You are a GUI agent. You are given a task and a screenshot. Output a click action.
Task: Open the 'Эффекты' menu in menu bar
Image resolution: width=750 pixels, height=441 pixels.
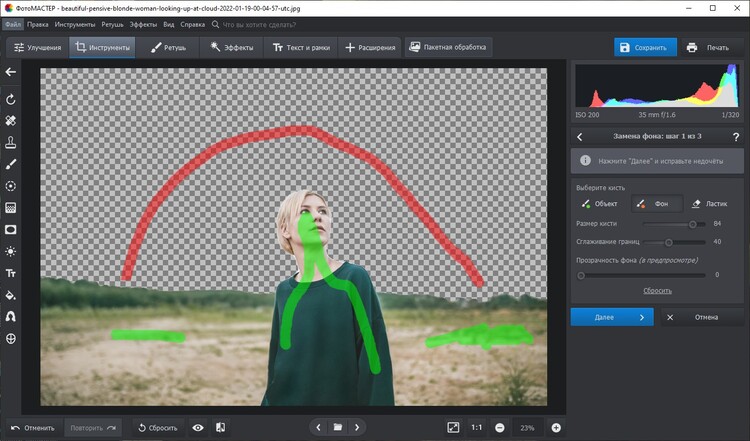click(x=143, y=23)
